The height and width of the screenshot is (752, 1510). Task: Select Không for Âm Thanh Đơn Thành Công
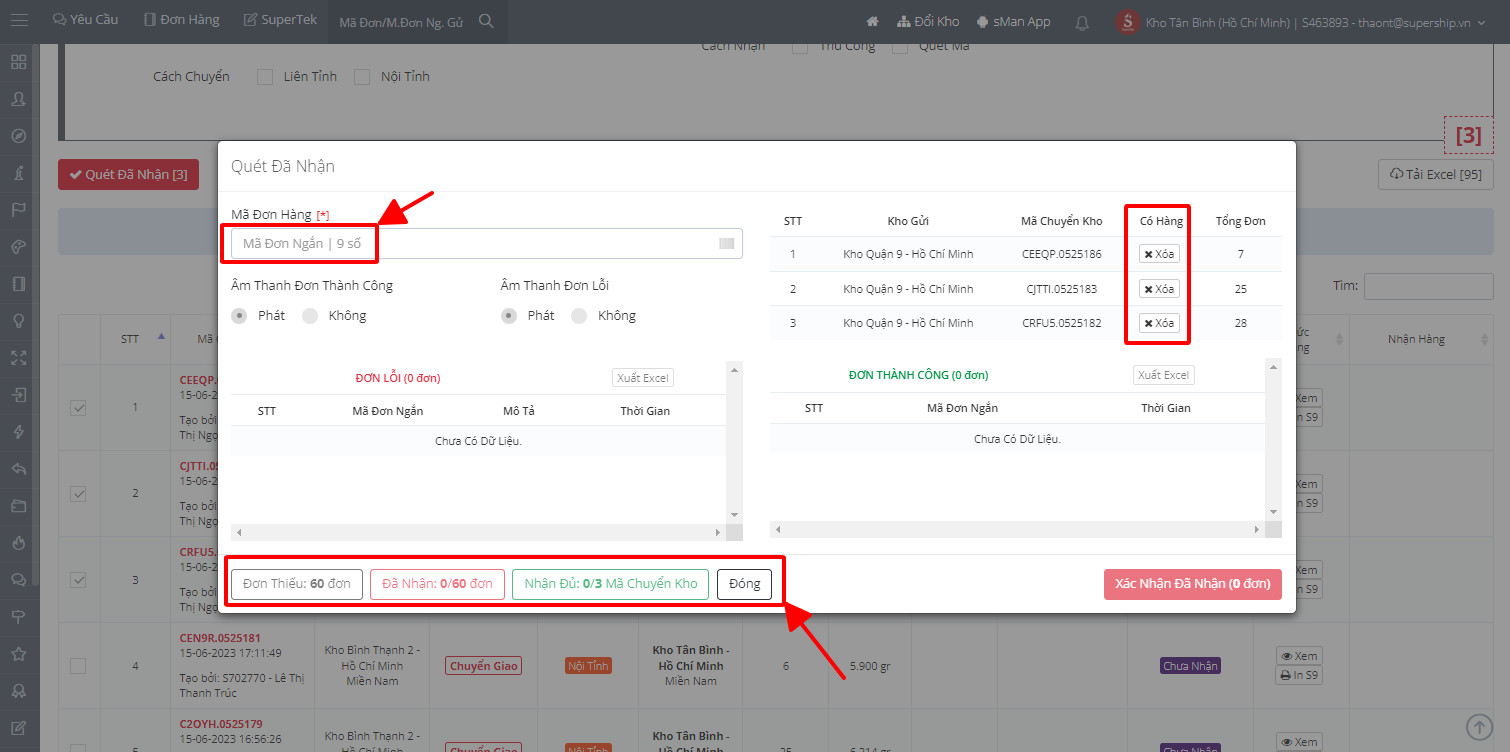click(310, 316)
